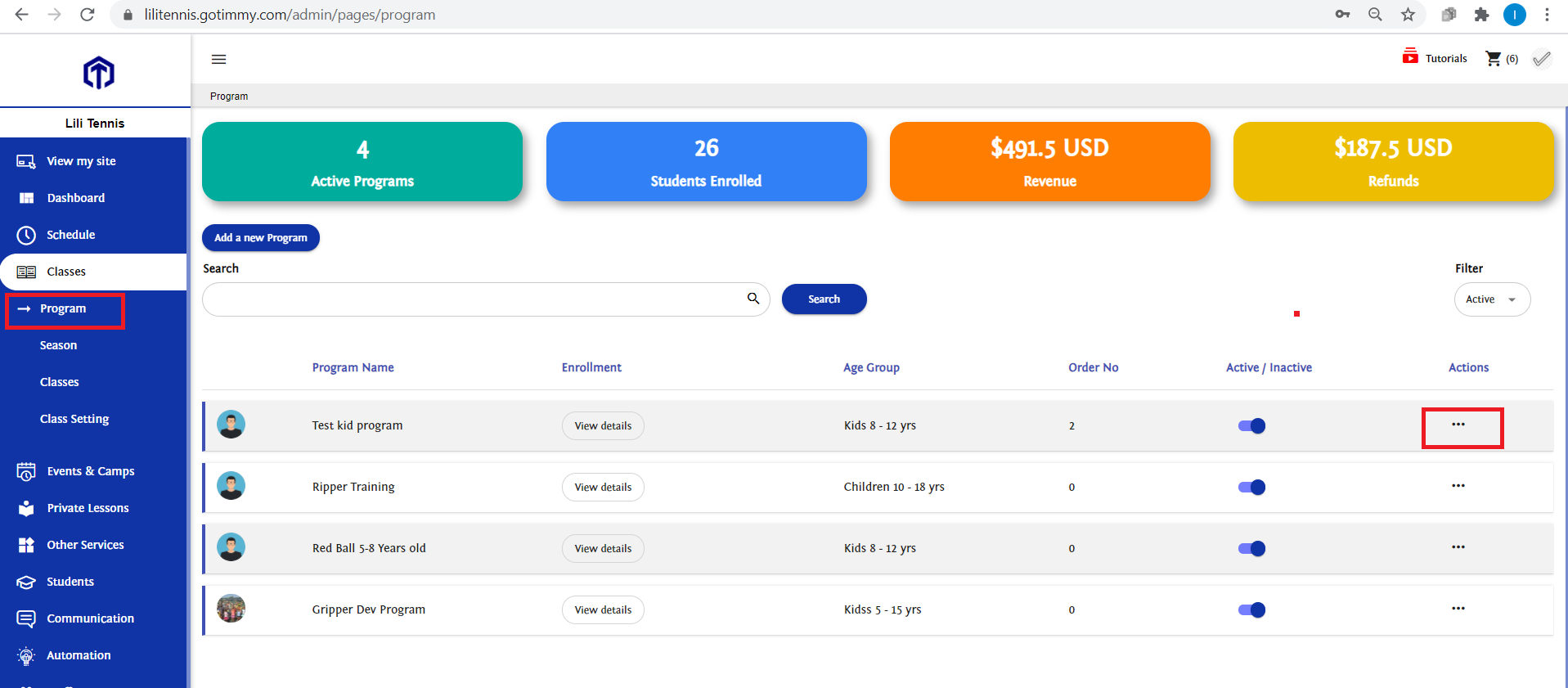Click the Enrollment column header
Viewport: 1568px width, 688px height.
click(x=591, y=367)
